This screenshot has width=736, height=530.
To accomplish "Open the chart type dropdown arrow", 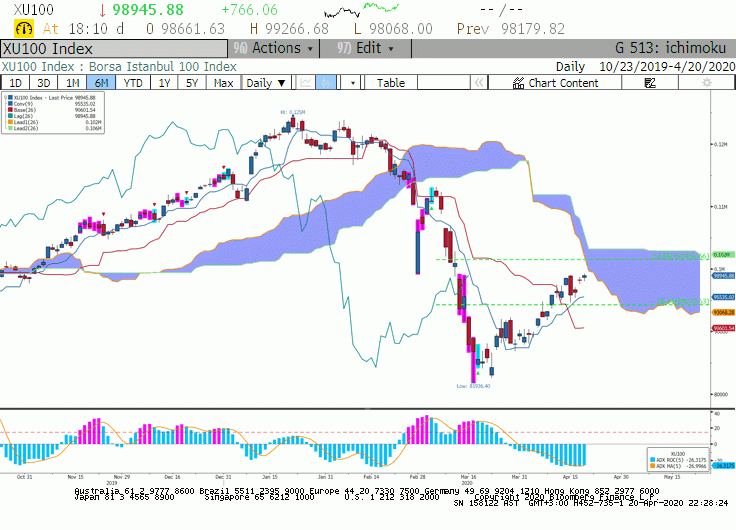I will [353, 83].
